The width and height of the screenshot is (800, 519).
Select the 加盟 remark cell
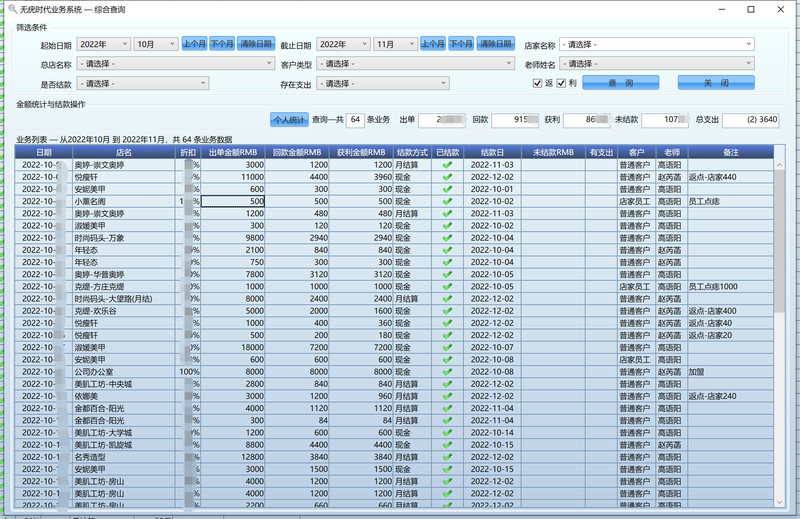[x=731, y=372]
